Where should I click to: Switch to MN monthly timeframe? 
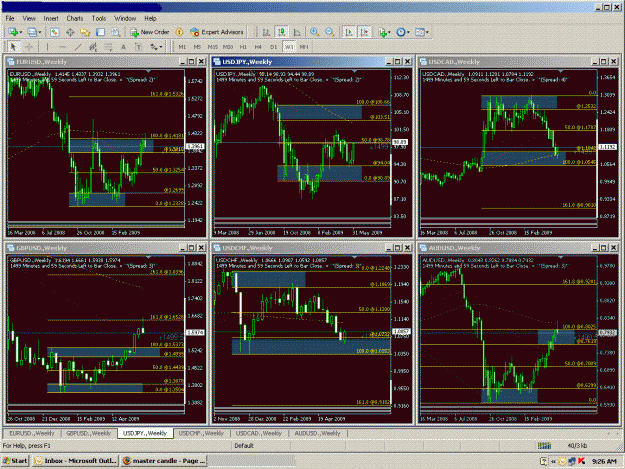[304, 47]
